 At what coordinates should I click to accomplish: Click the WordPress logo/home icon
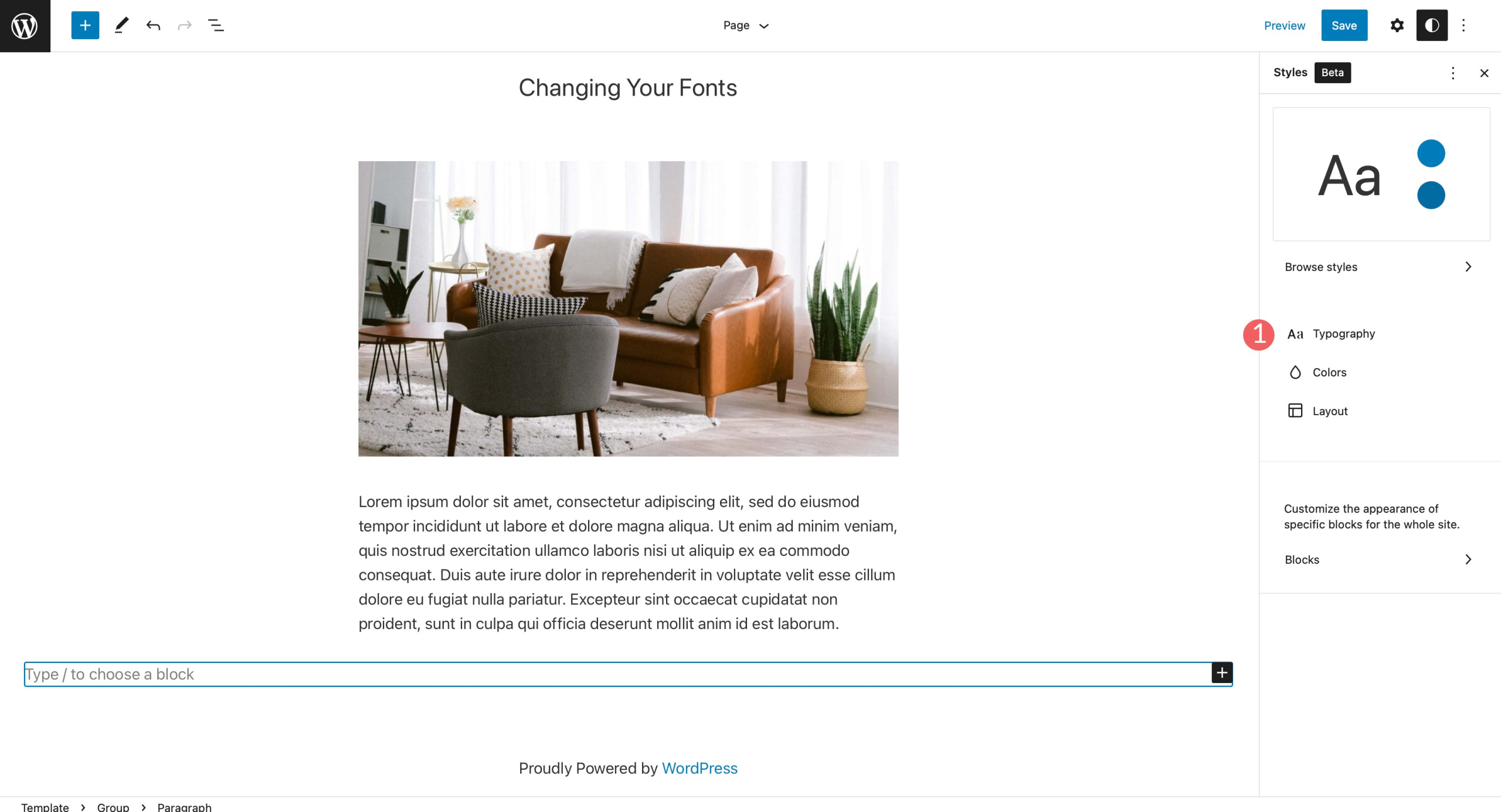tap(24, 24)
